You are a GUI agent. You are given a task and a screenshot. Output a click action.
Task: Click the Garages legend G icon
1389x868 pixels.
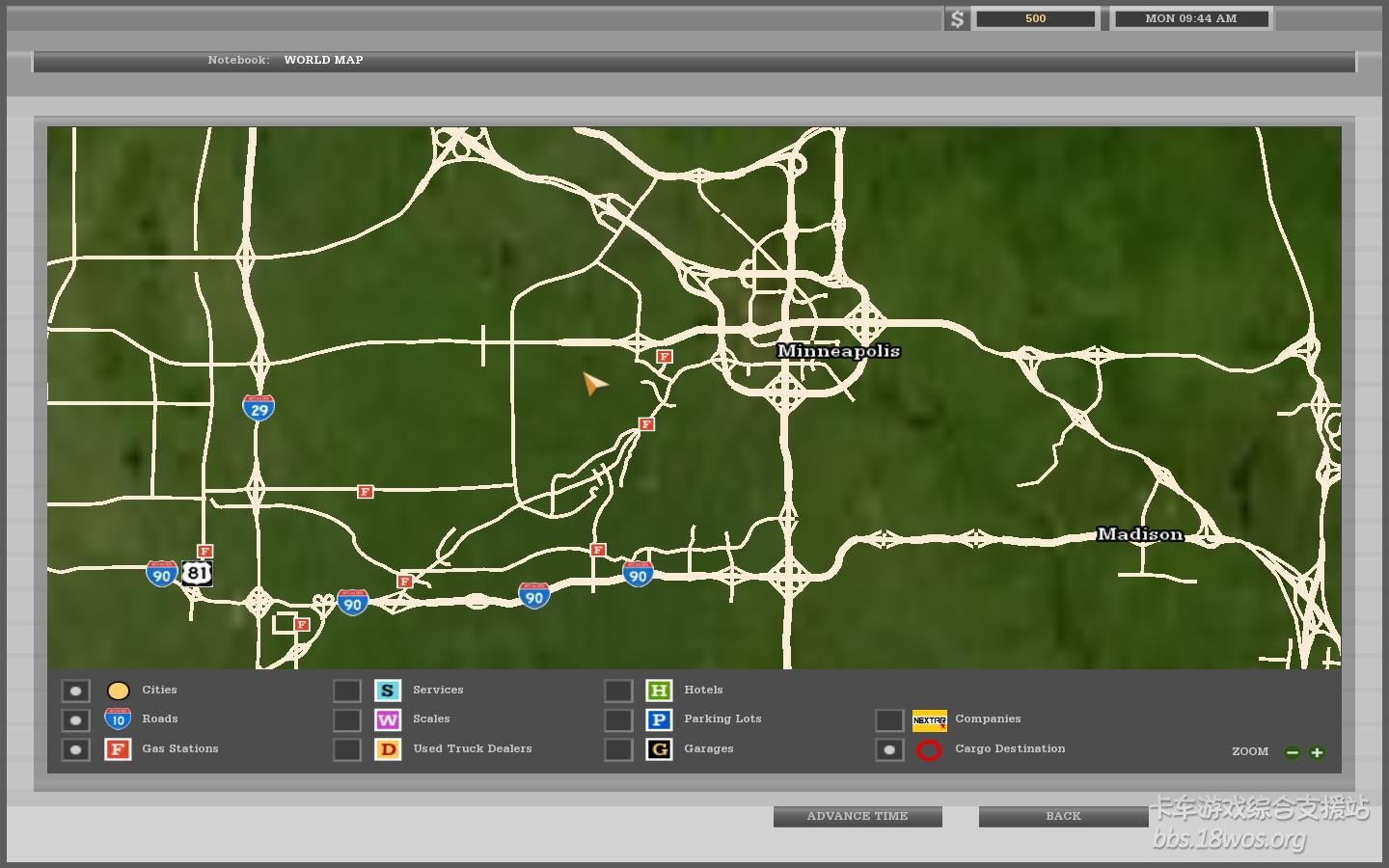[x=659, y=749]
